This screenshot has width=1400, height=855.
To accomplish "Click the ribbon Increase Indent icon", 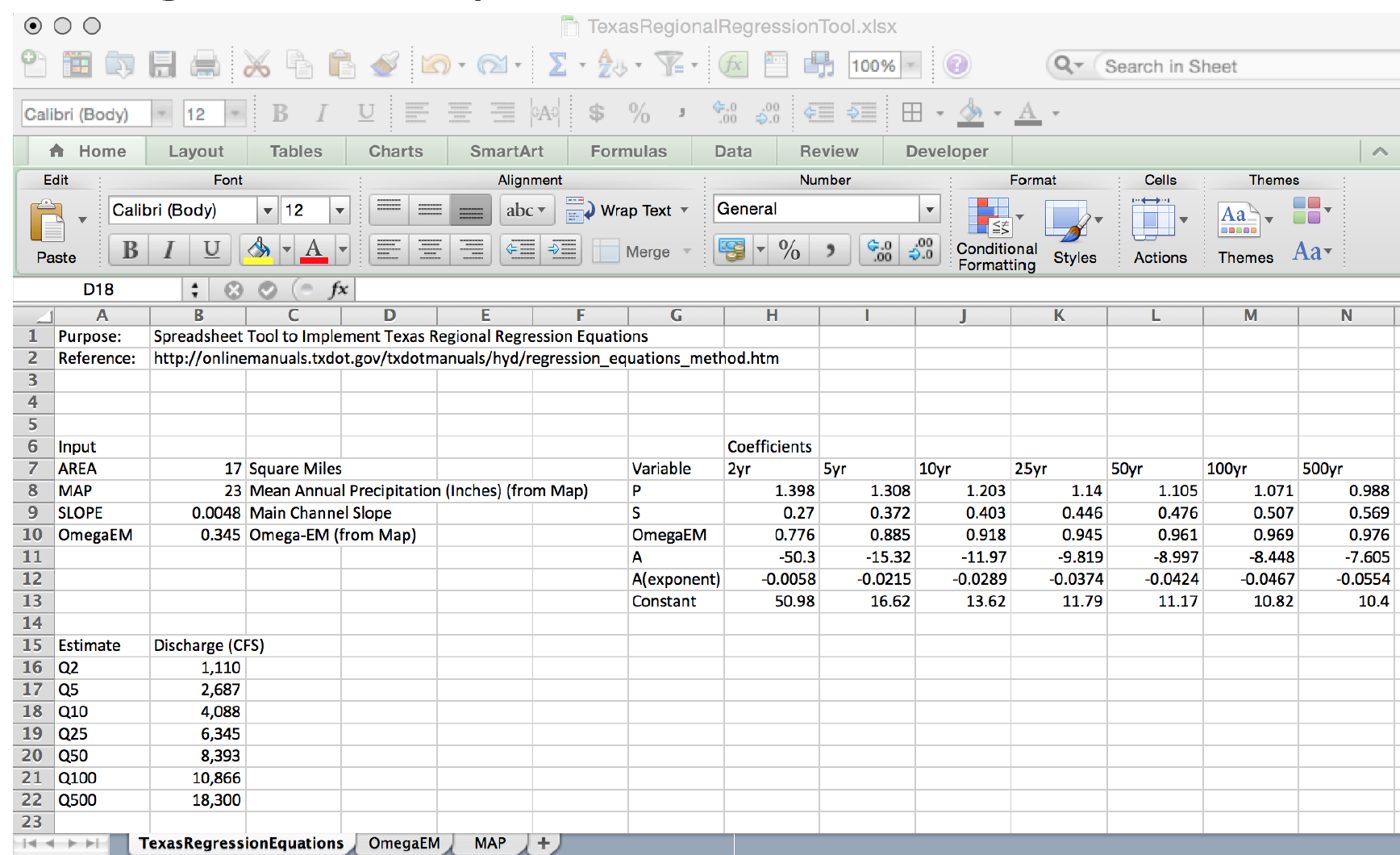I will [x=561, y=250].
